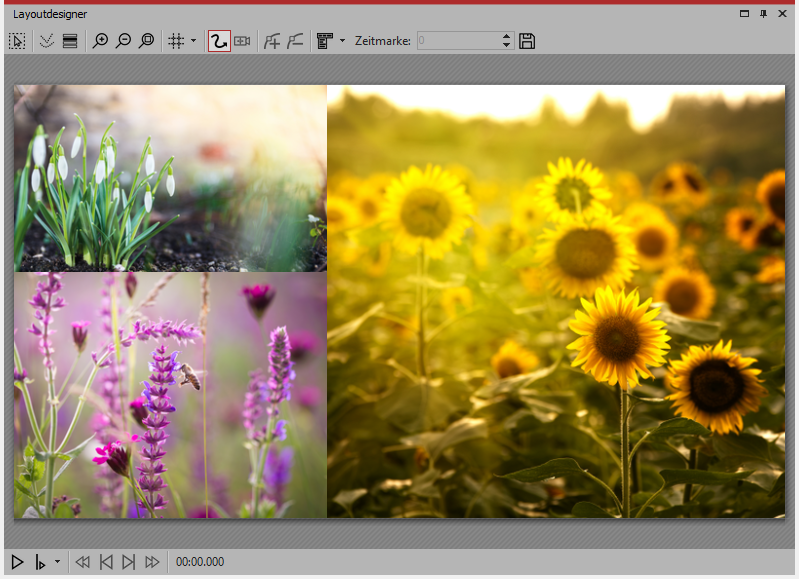Image resolution: width=799 pixels, height=579 pixels.
Task: Open the play-from-here dropdown arrow
Action: [57, 562]
